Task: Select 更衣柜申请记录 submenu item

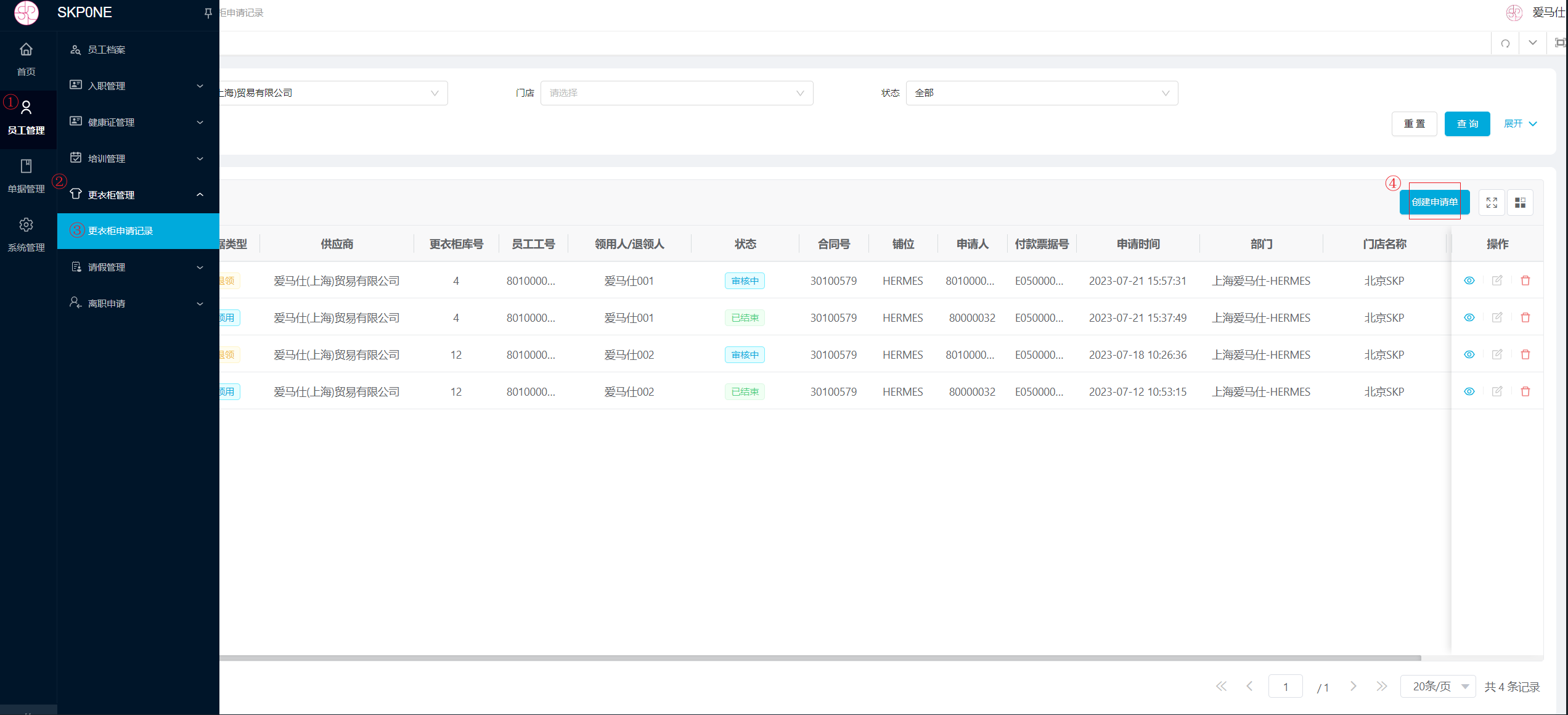Action: click(138, 231)
